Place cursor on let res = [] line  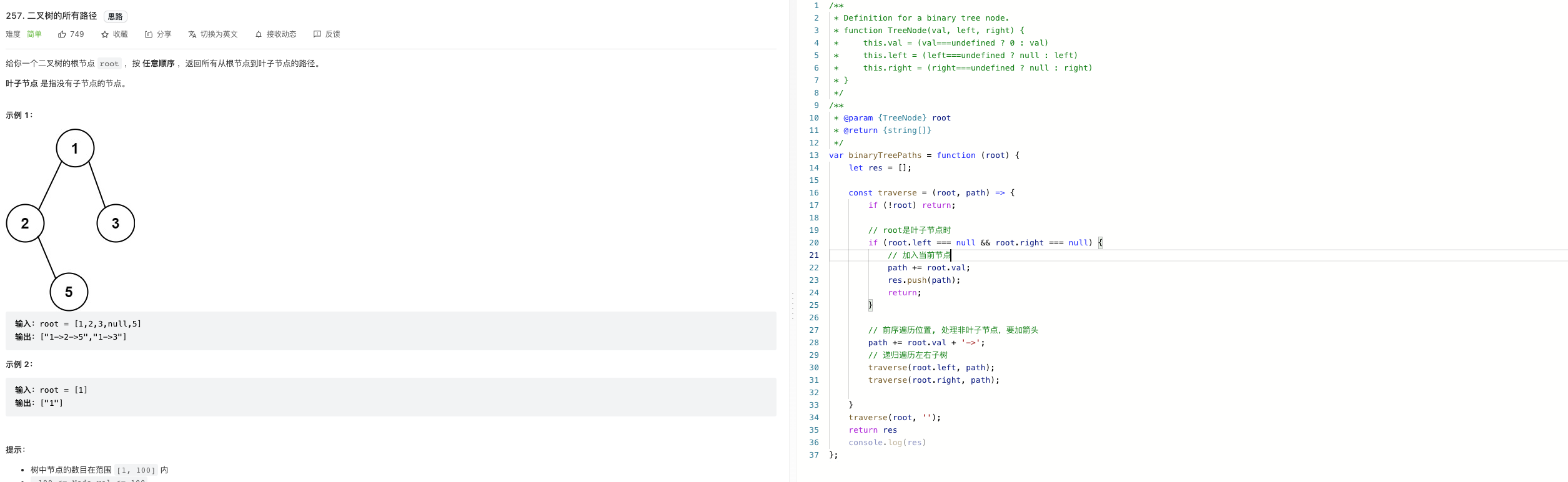[x=880, y=168]
